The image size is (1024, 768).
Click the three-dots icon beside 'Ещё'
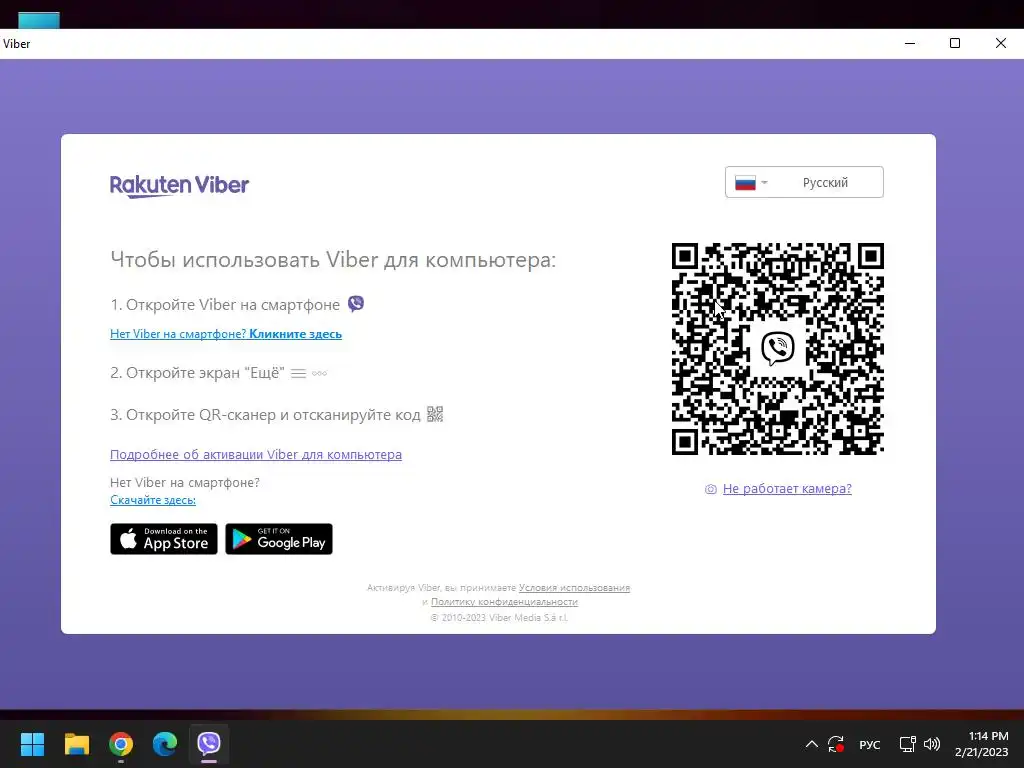[319, 374]
